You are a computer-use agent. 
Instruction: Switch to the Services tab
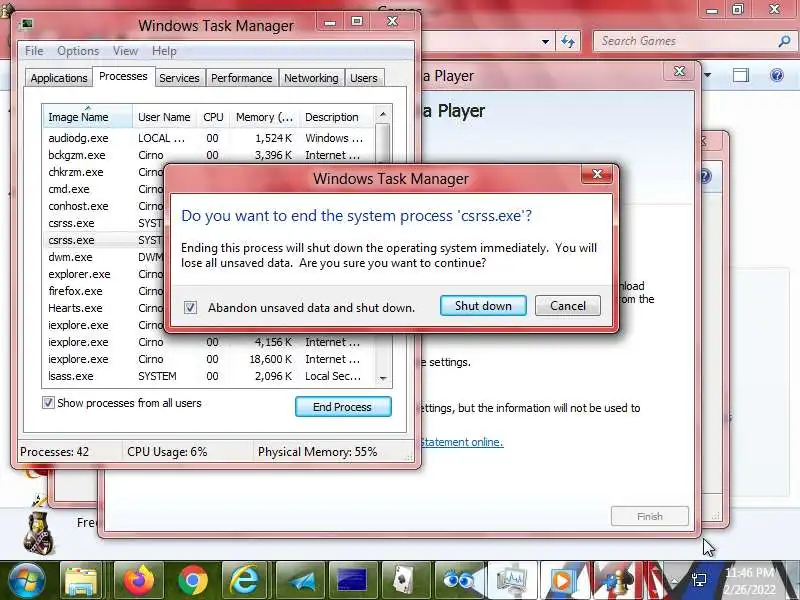pos(179,78)
